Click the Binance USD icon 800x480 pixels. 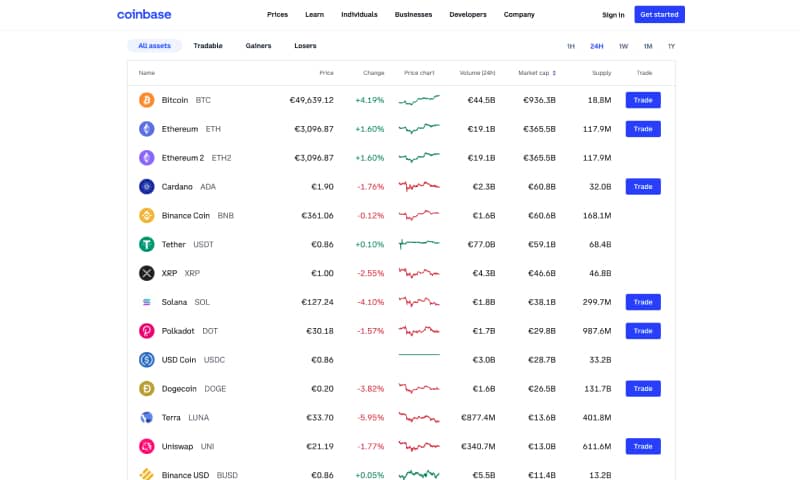[x=146, y=474]
